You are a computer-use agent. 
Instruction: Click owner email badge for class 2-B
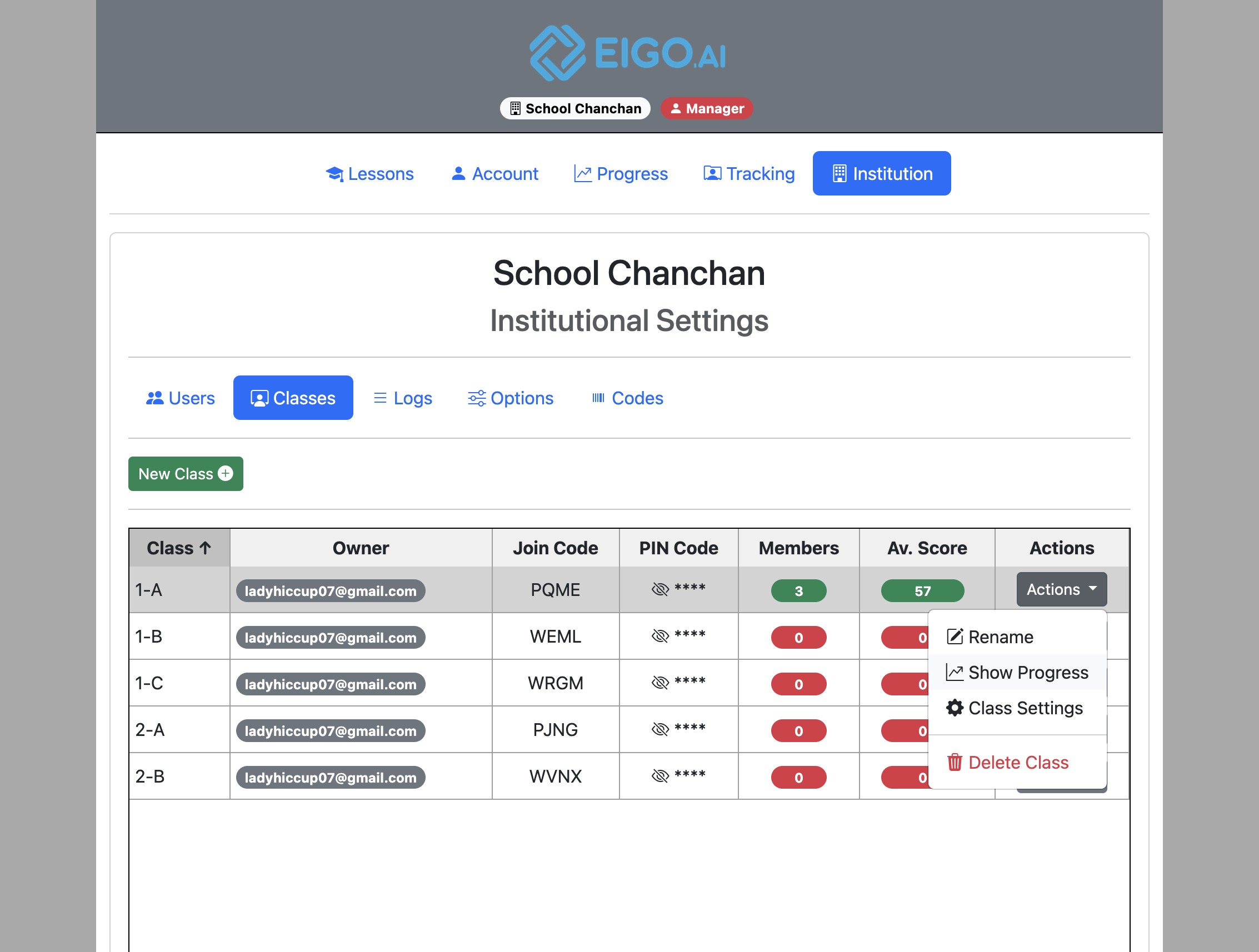(x=331, y=777)
